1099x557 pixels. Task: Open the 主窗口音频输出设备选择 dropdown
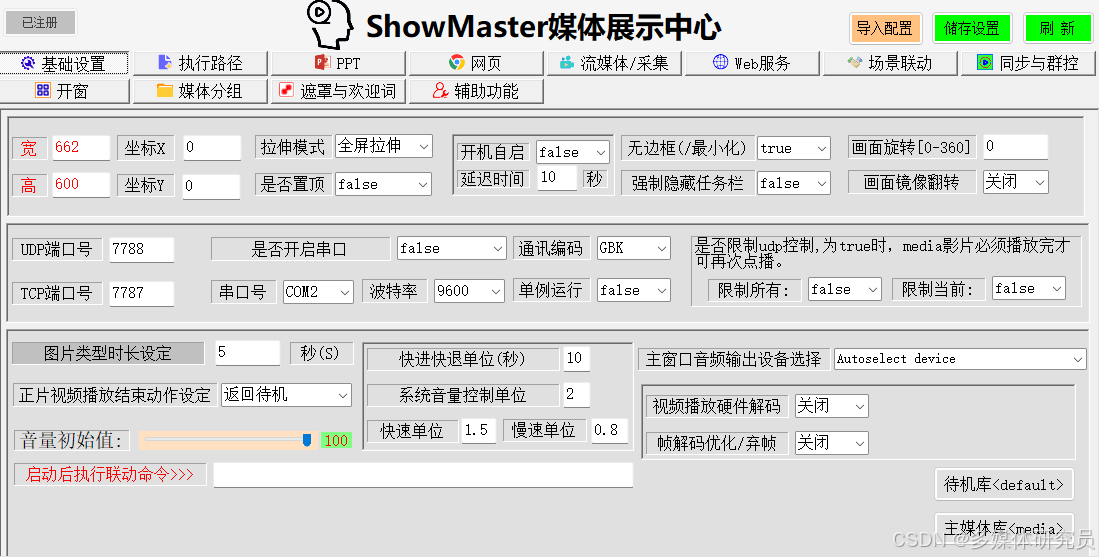click(x=960, y=359)
